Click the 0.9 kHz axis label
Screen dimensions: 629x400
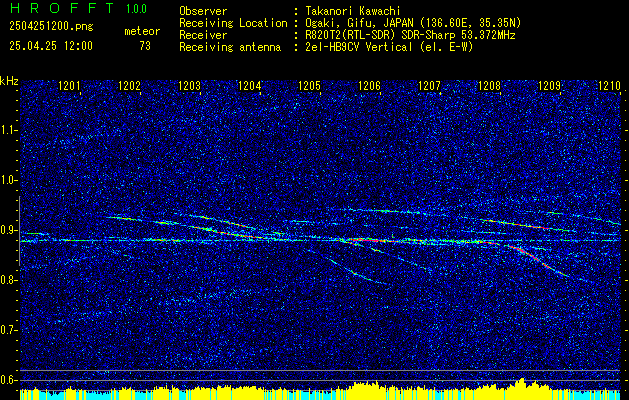pyautogui.click(x=9, y=230)
